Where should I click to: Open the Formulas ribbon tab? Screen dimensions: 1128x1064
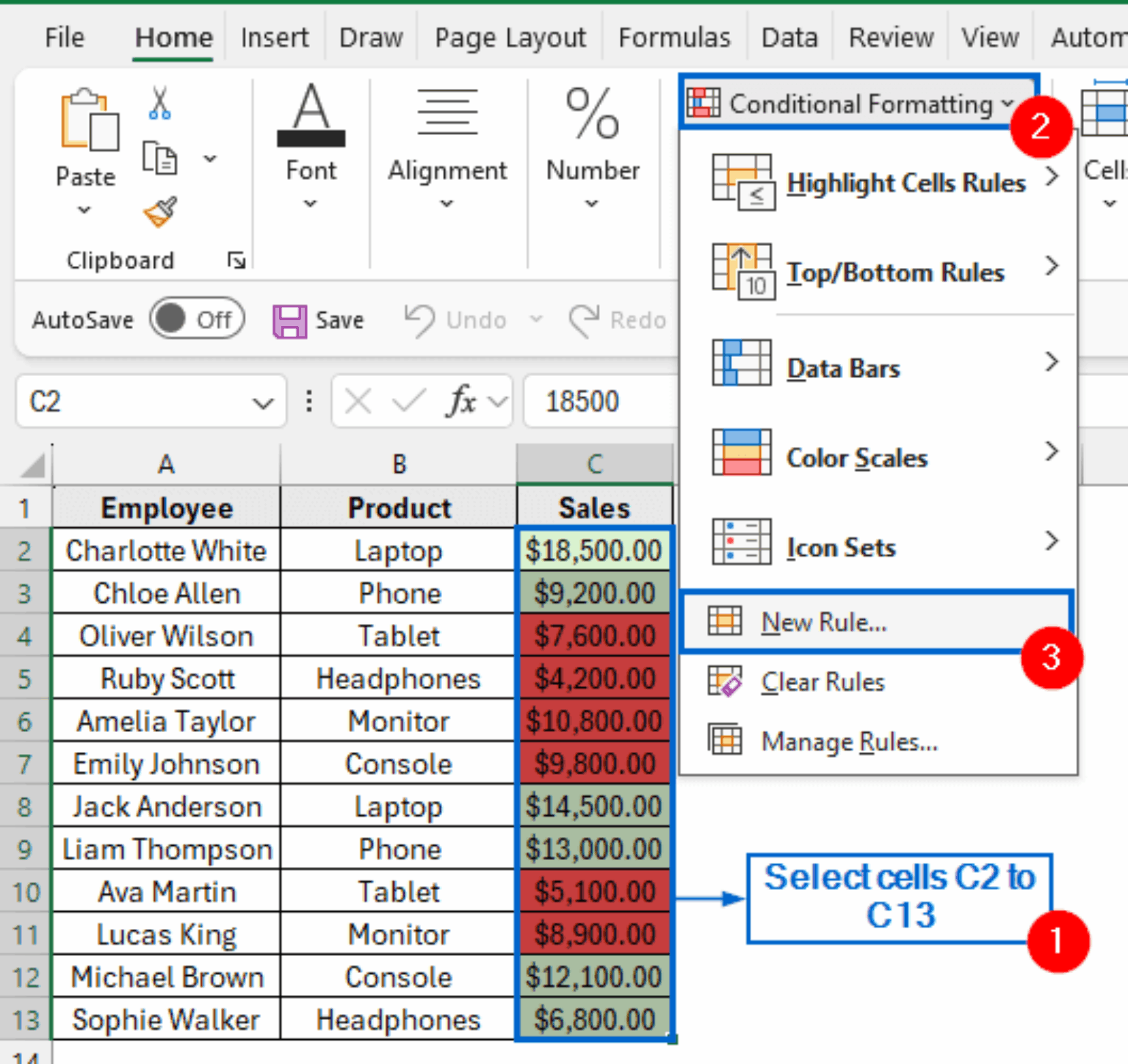coord(674,37)
